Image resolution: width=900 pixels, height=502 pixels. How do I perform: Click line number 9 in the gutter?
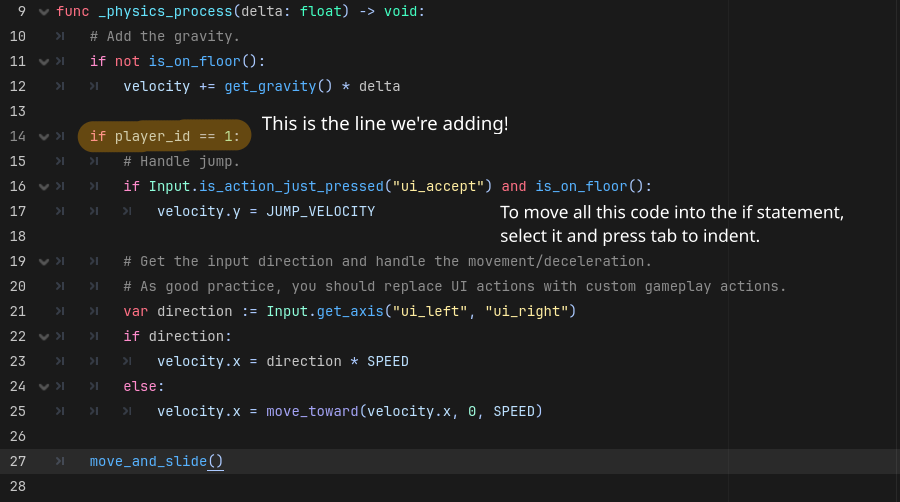tap(21, 11)
